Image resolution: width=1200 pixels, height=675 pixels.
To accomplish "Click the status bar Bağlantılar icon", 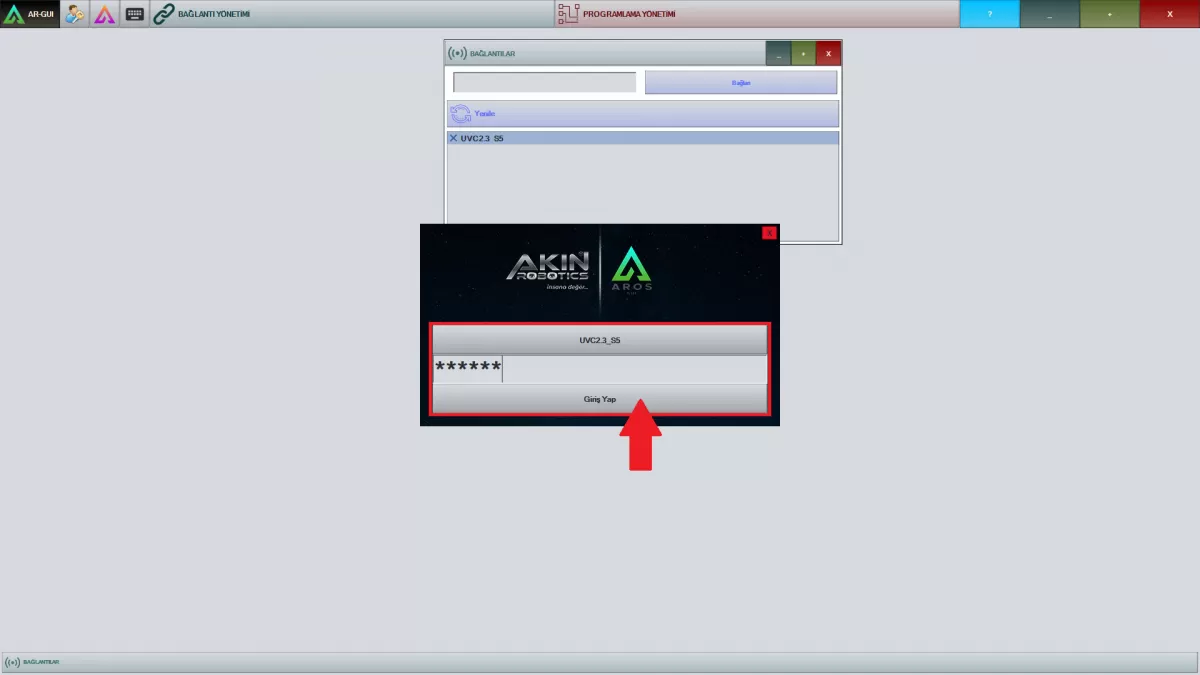I will (12, 663).
